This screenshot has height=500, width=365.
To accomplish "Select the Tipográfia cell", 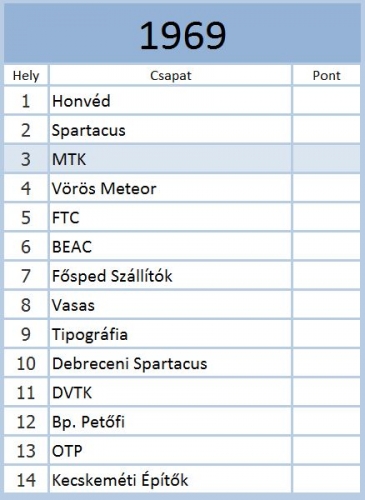I will 170,334.
